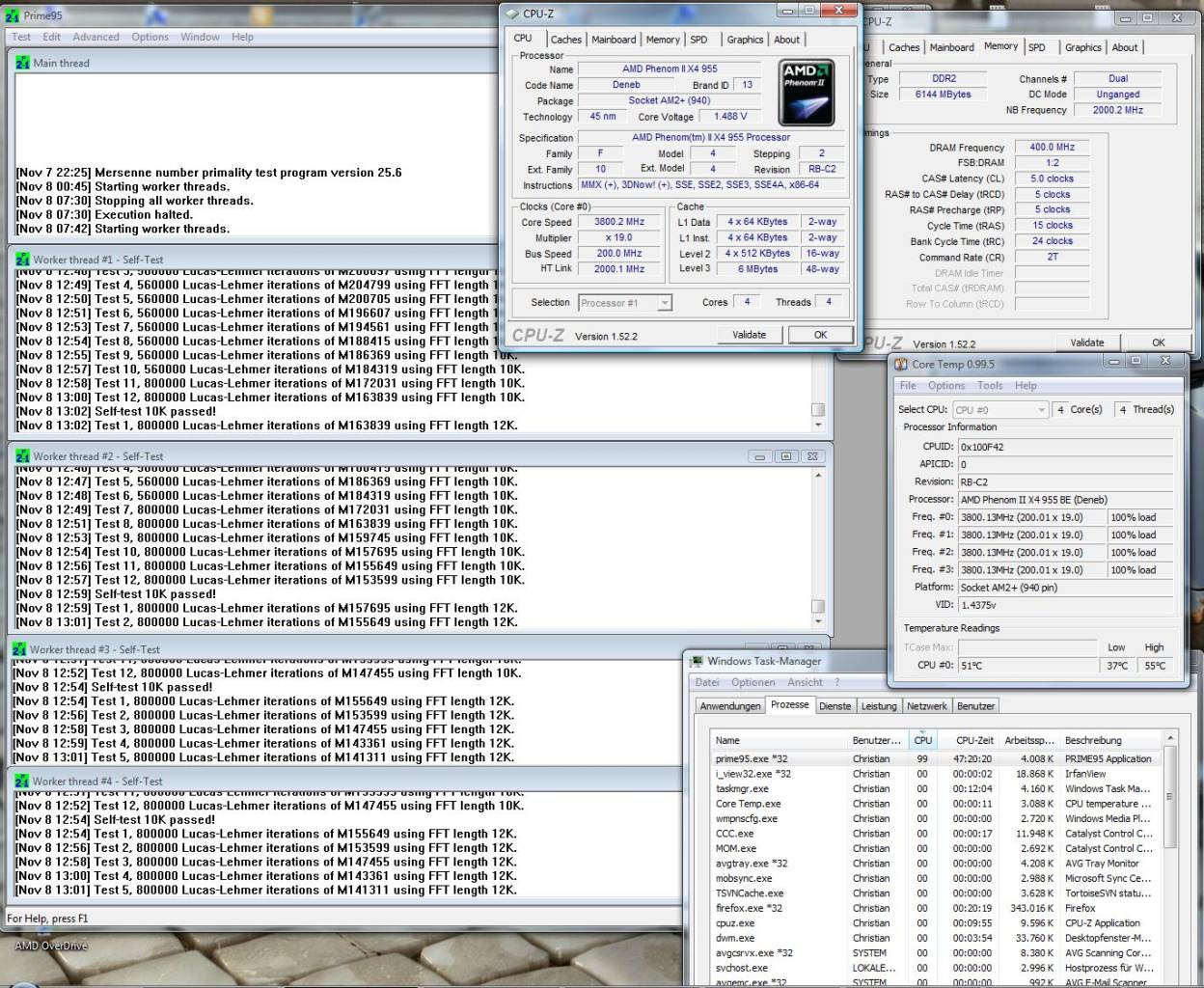1204x988 pixels.
Task: Switch to the Caches tab in front CPU-Z
Action: 566,40
